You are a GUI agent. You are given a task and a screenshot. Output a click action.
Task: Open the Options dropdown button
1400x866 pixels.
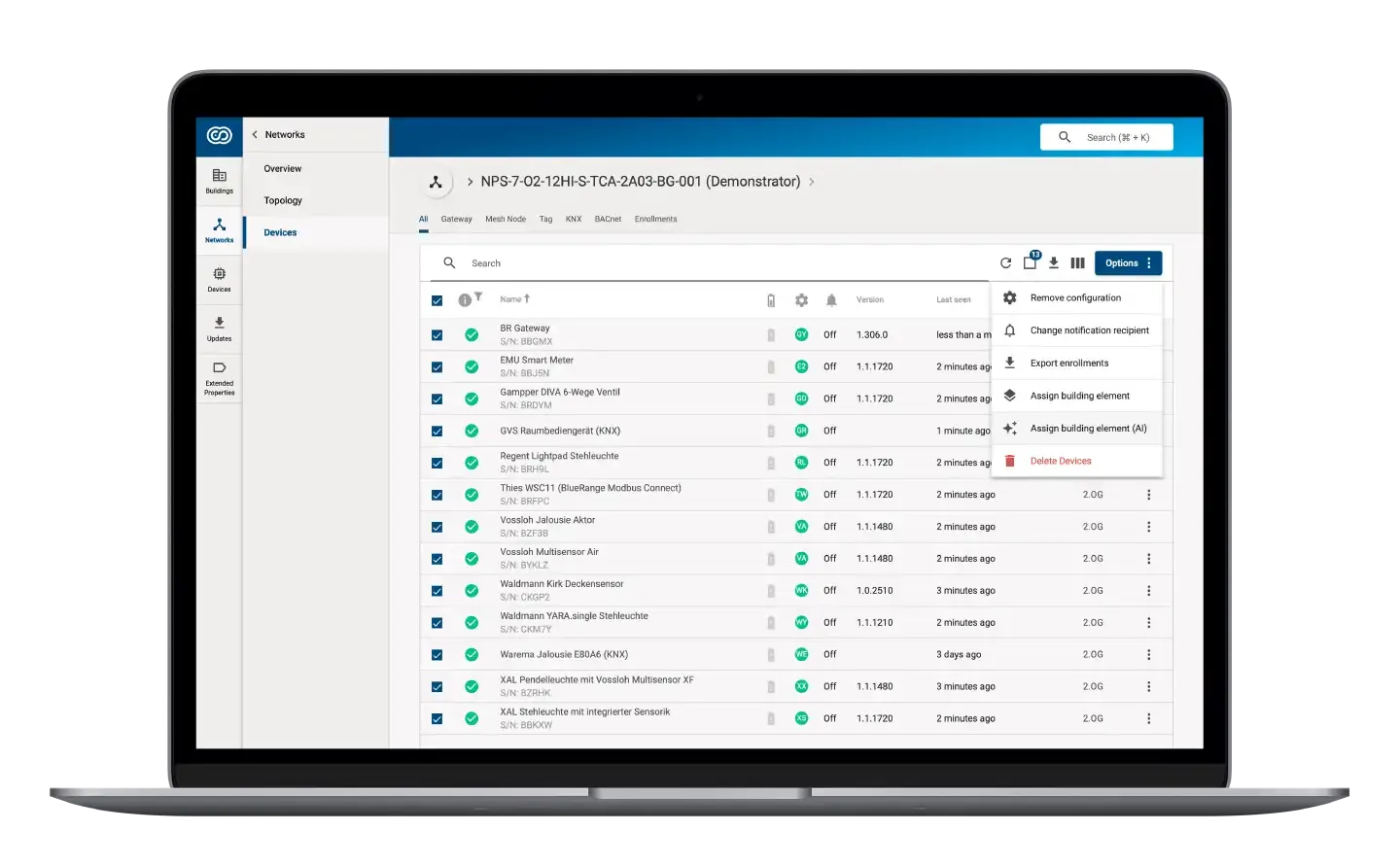point(1128,263)
